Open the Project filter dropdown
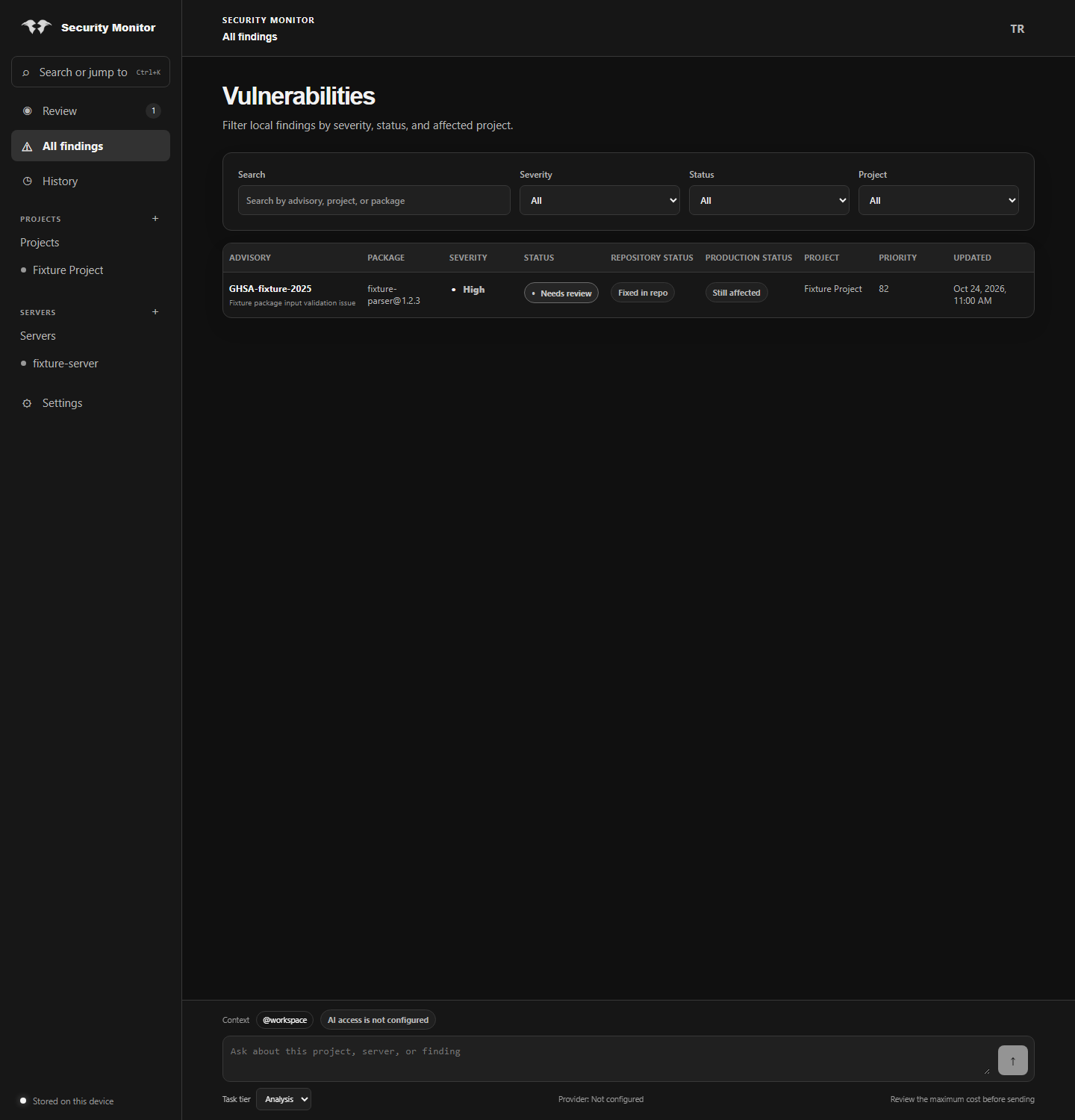Image resolution: width=1075 pixels, height=1120 pixels. pyautogui.click(x=938, y=200)
